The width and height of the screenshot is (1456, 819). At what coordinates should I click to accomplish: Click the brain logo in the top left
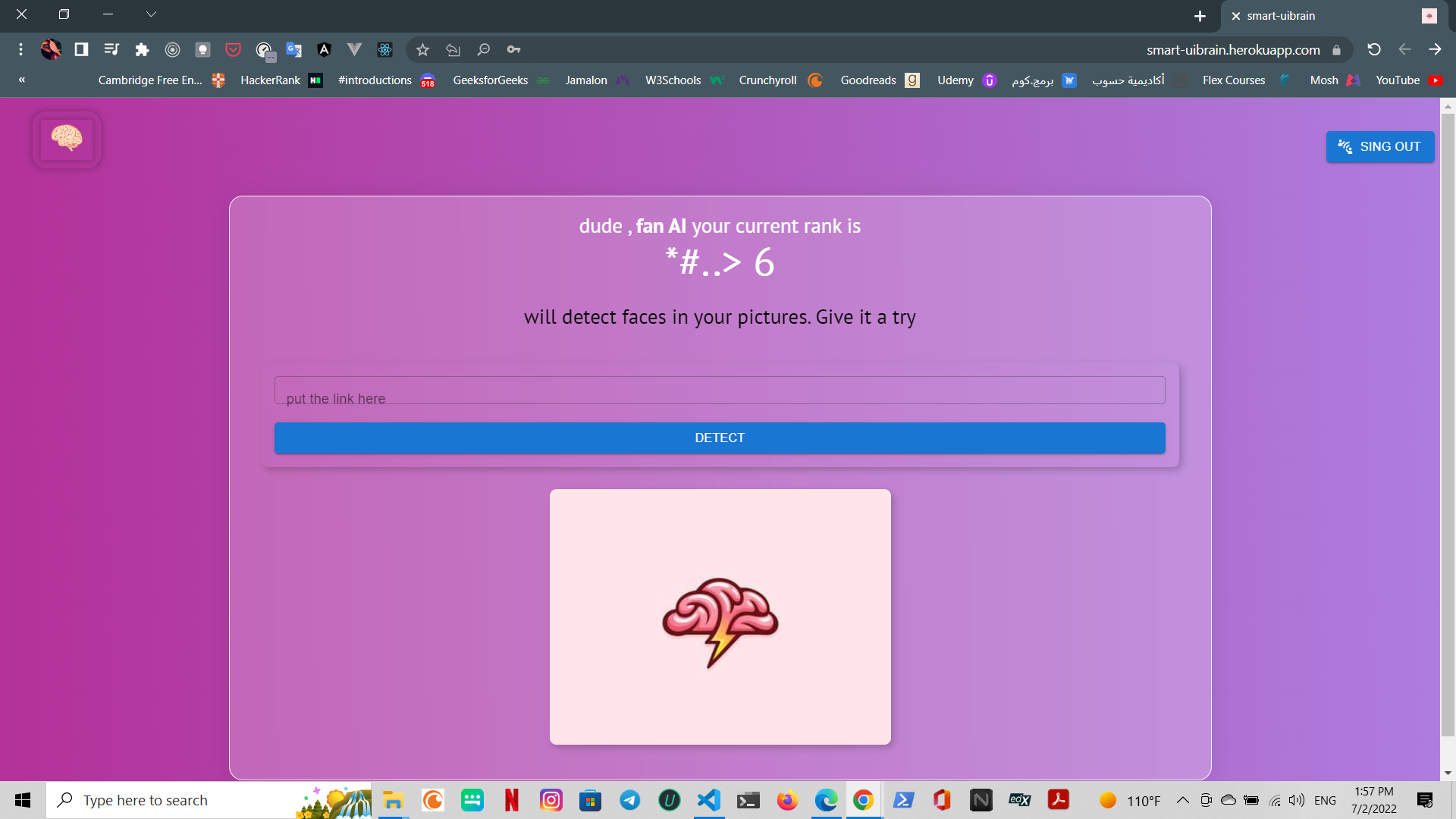point(67,139)
